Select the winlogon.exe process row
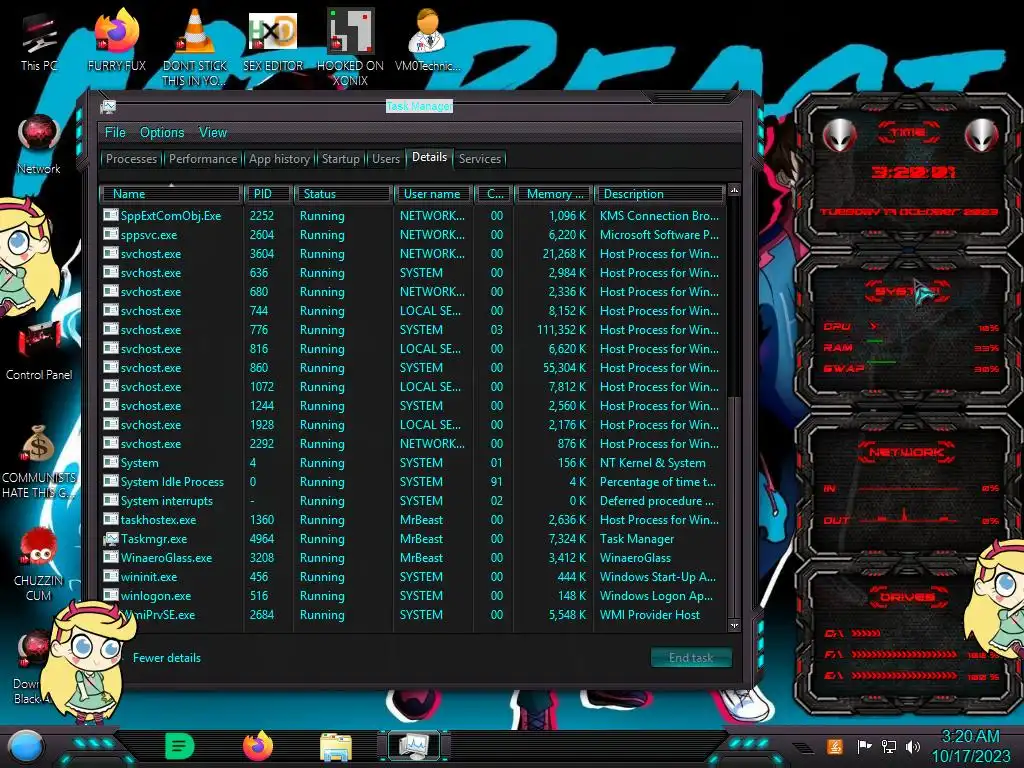 [x=412, y=596]
